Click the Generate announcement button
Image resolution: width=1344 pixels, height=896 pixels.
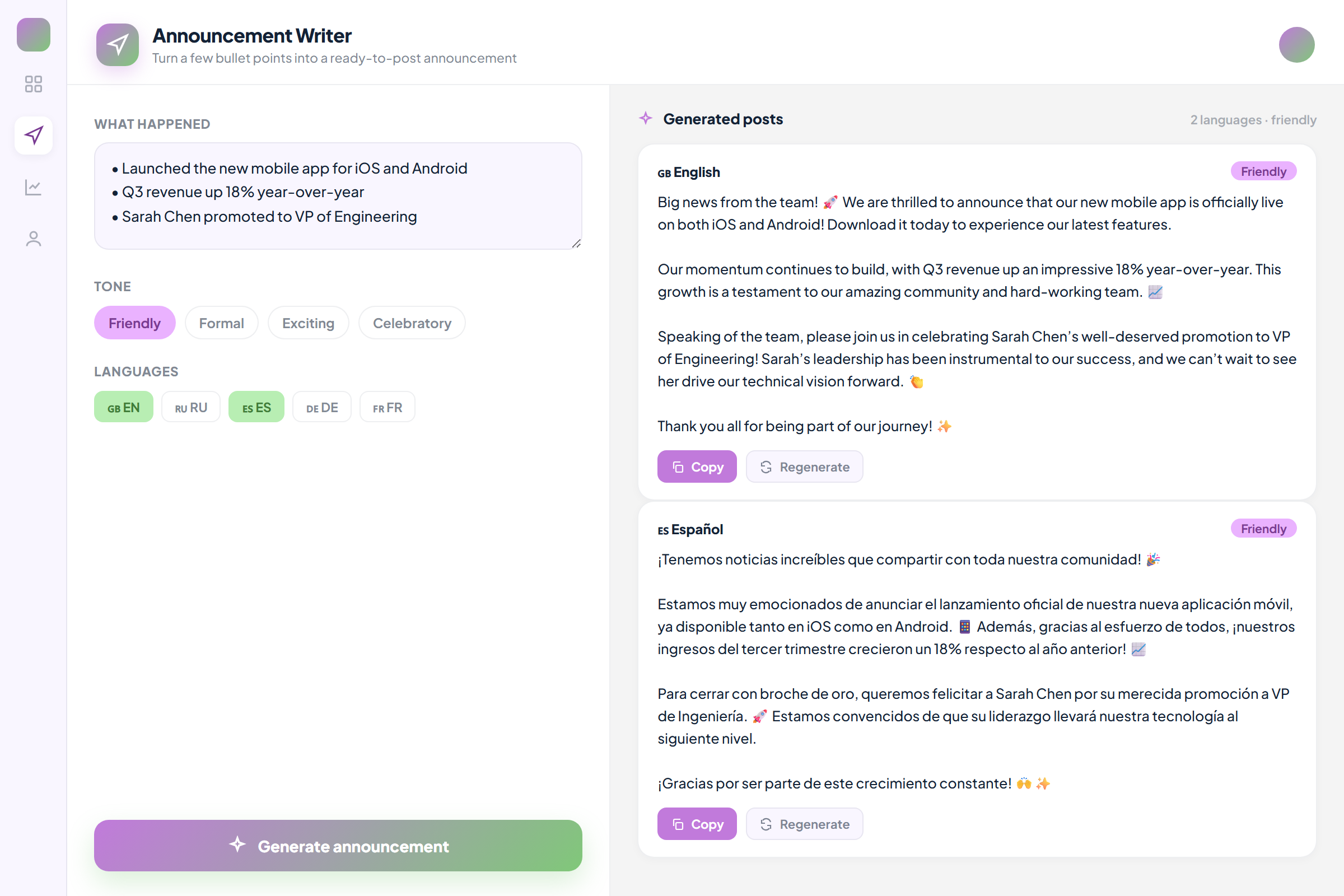point(338,846)
